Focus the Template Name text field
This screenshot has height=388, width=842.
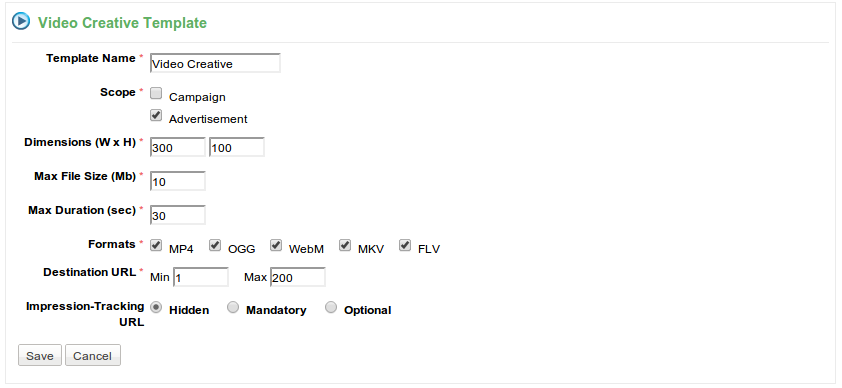pos(215,63)
